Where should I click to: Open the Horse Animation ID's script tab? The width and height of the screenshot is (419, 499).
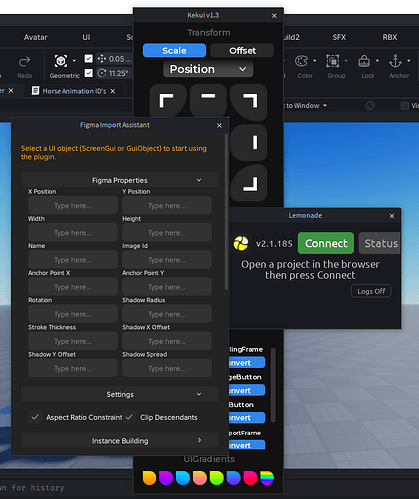tap(74, 91)
